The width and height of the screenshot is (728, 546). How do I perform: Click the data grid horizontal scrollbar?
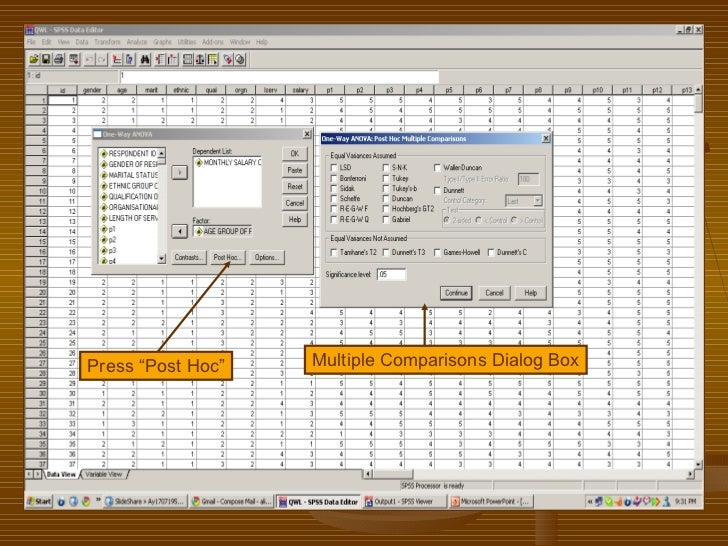[528, 474]
